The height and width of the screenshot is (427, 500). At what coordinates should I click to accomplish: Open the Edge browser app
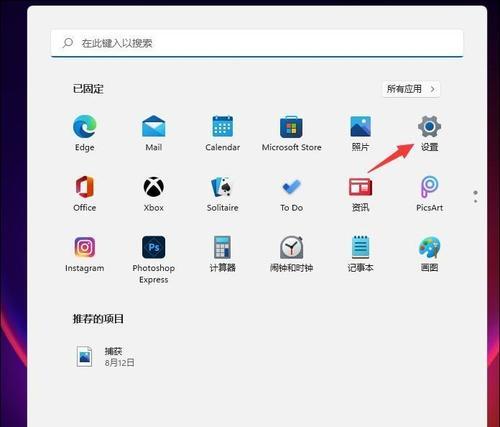click(x=85, y=133)
